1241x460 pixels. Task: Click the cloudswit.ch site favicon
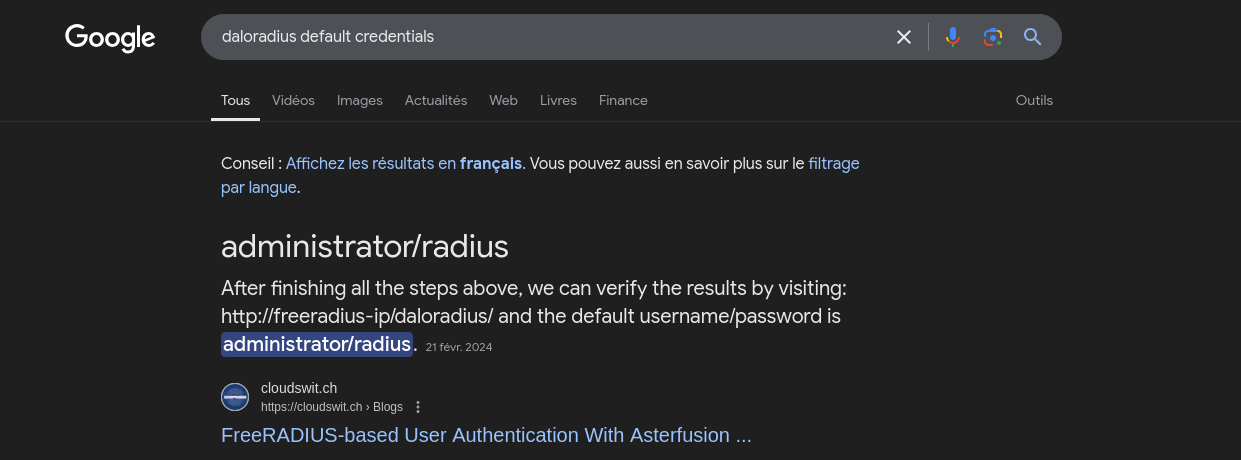[235, 397]
